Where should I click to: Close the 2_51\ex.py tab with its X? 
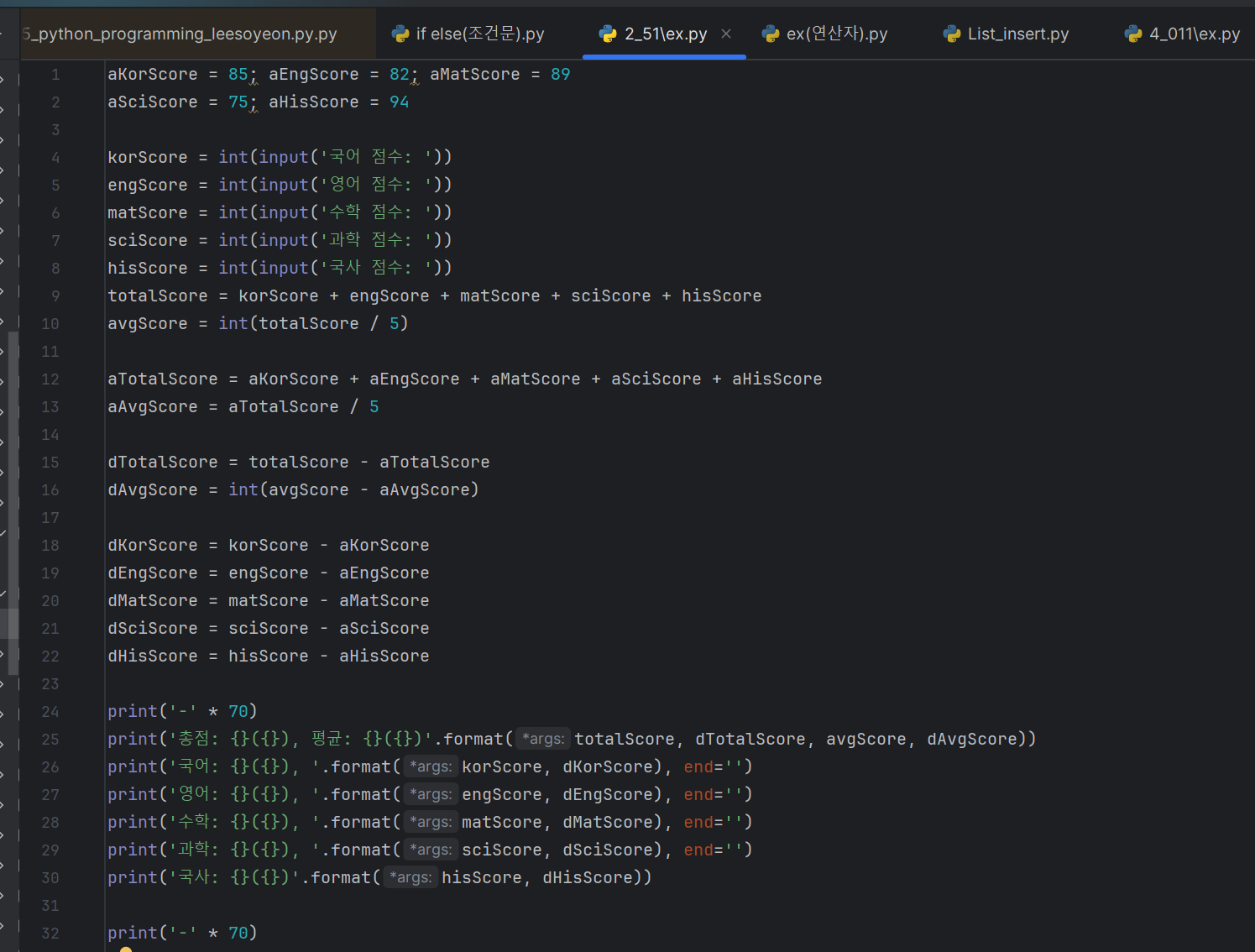[x=726, y=34]
